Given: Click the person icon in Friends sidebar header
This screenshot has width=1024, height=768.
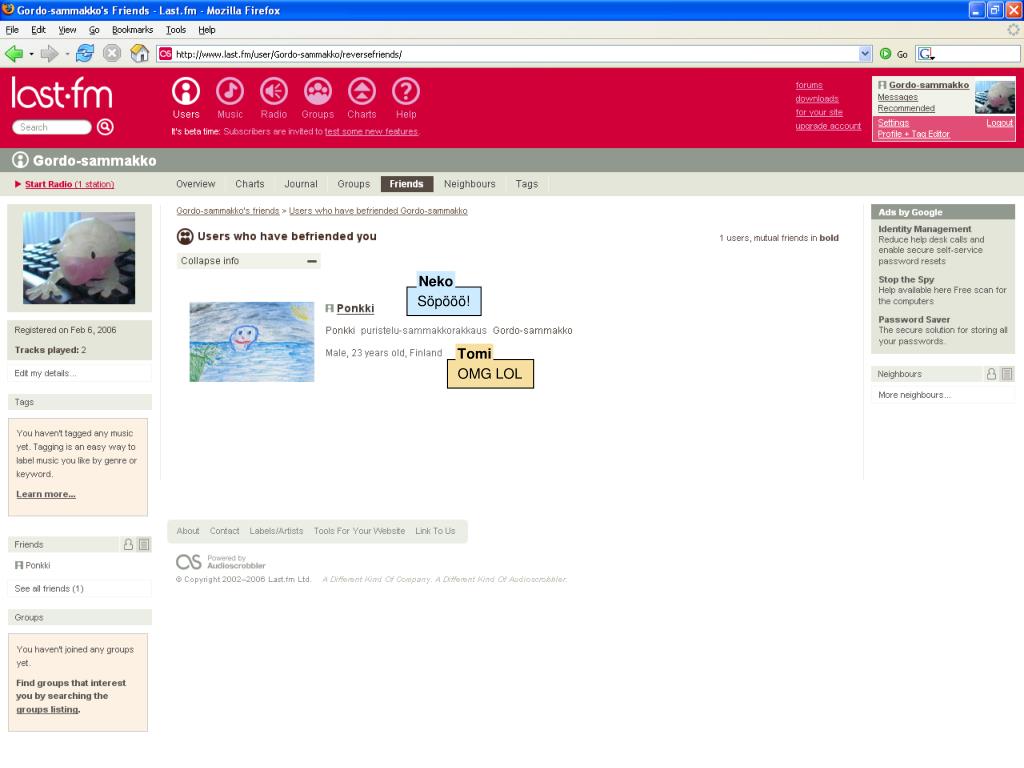Looking at the screenshot, I should click(129, 544).
